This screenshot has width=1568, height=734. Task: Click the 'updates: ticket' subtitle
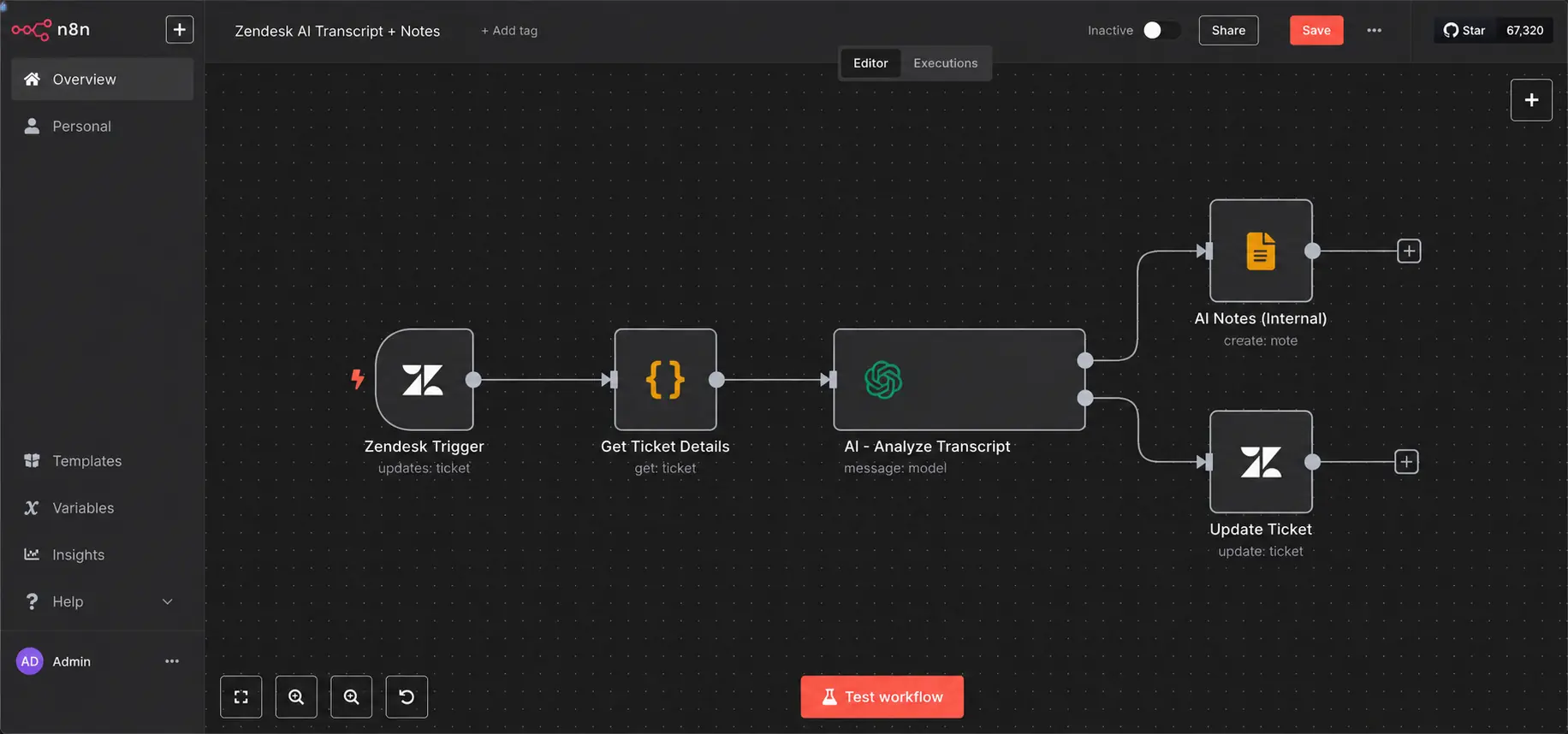pos(424,469)
